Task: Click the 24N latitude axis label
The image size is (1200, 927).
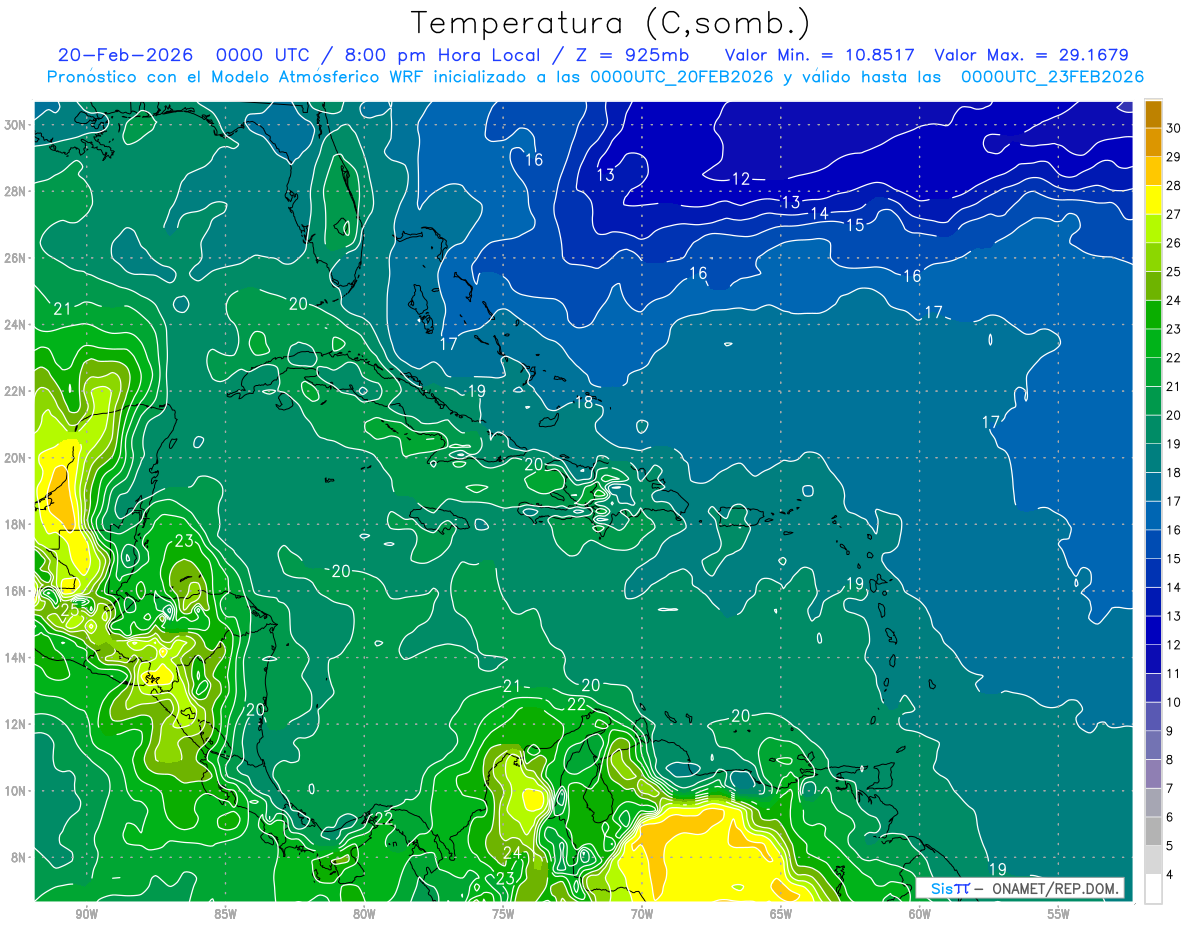Action: tap(16, 325)
